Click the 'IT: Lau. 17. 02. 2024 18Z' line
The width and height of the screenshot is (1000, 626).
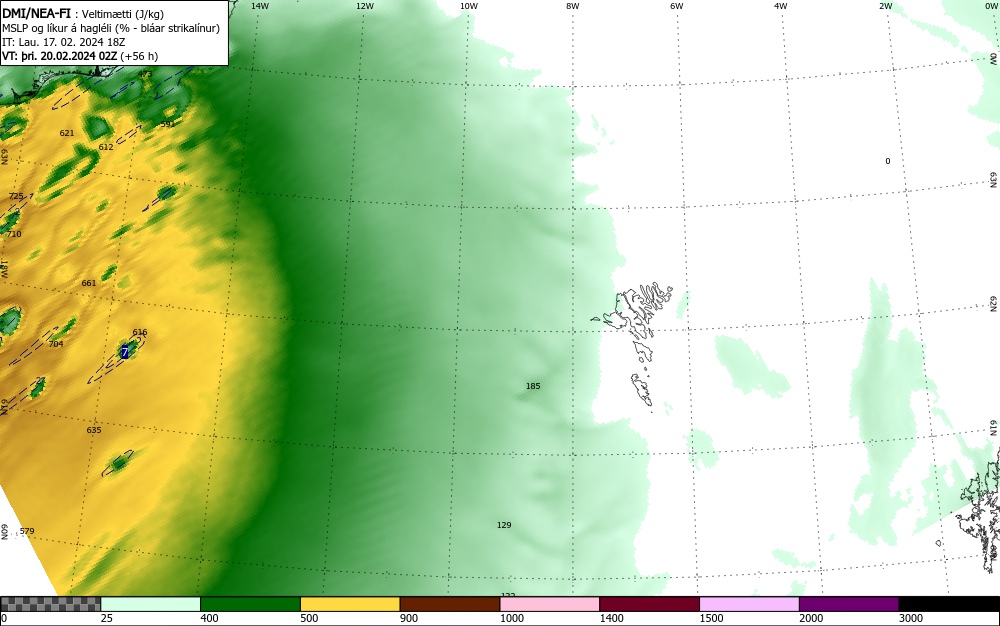(x=64, y=42)
